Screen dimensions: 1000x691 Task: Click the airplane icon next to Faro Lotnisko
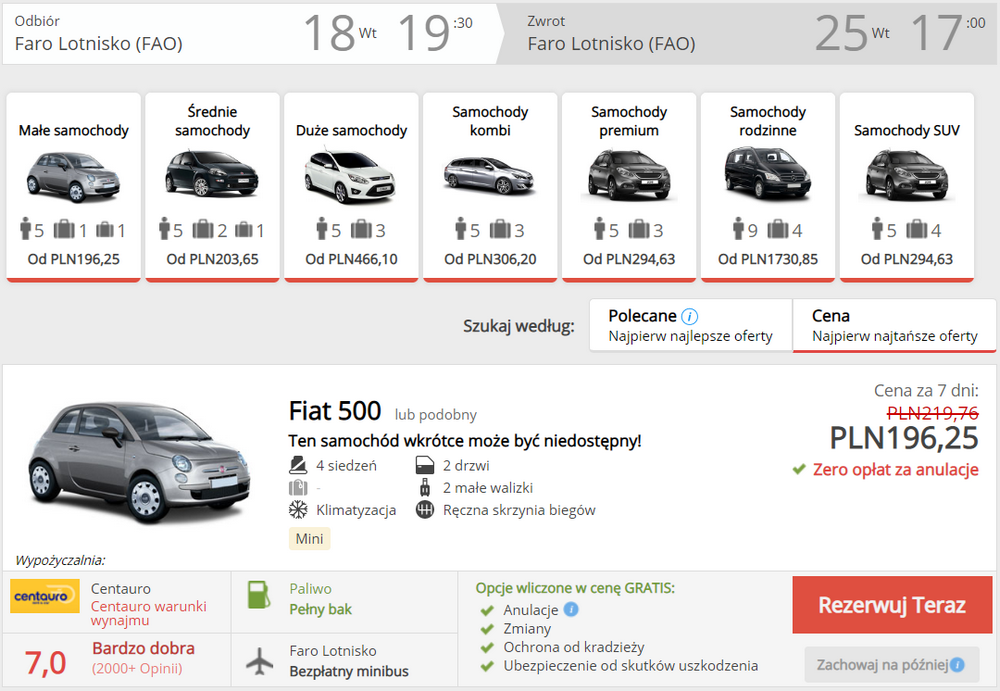(x=258, y=660)
